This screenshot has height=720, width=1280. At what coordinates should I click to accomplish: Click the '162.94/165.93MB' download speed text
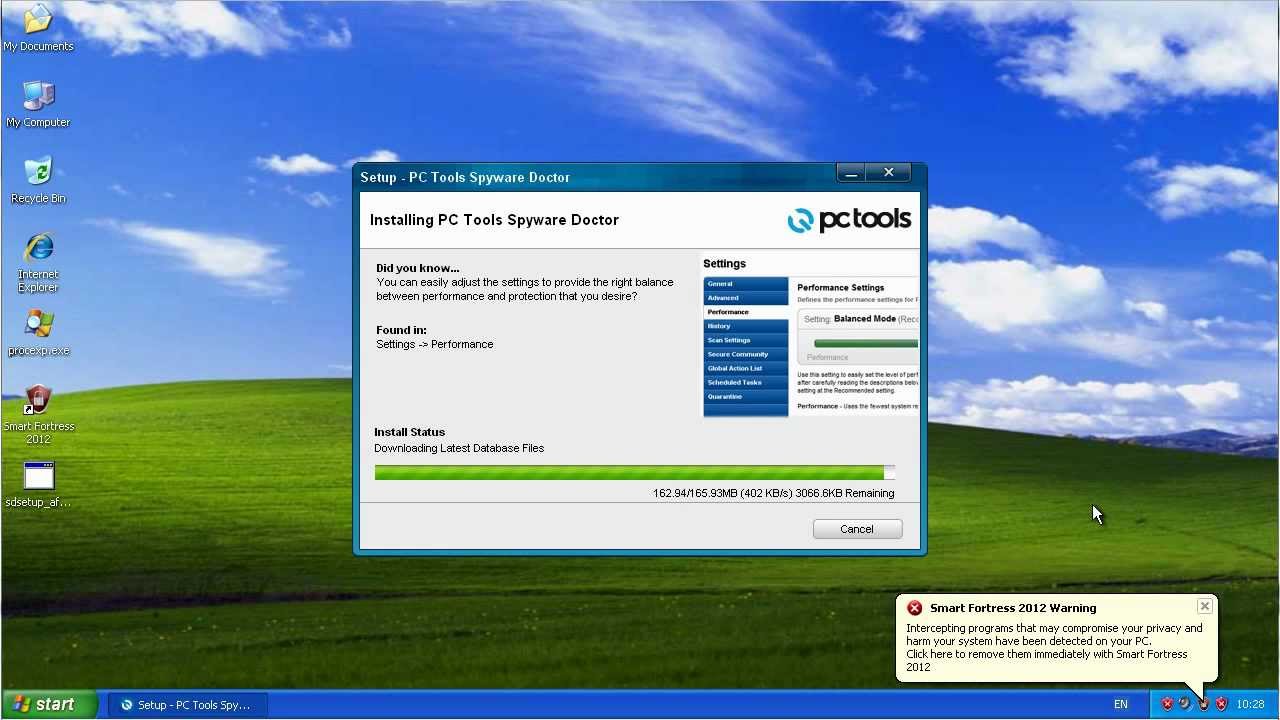click(x=773, y=493)
